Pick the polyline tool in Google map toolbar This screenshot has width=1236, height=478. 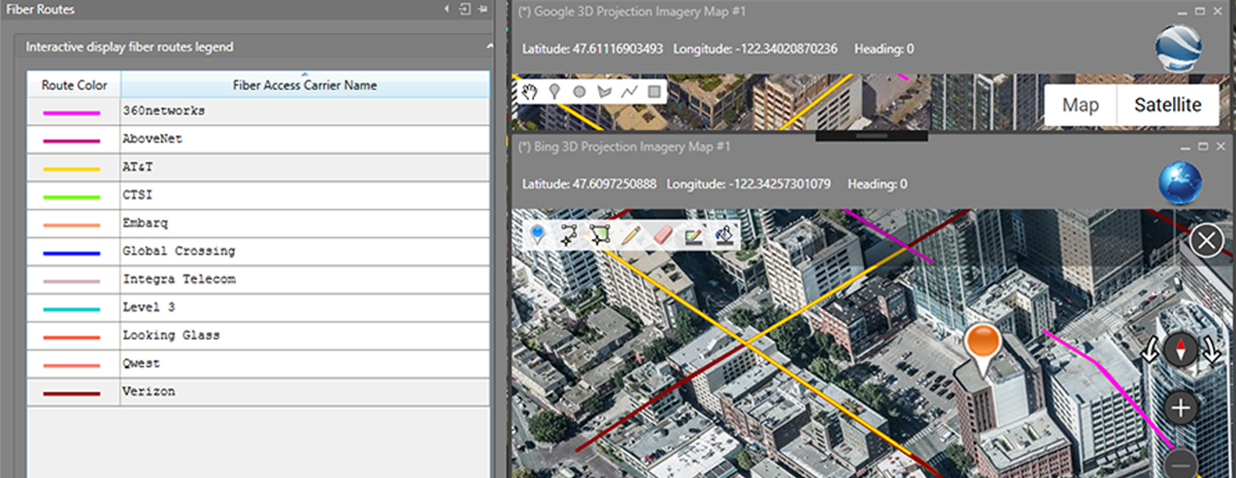coord(629,91)
